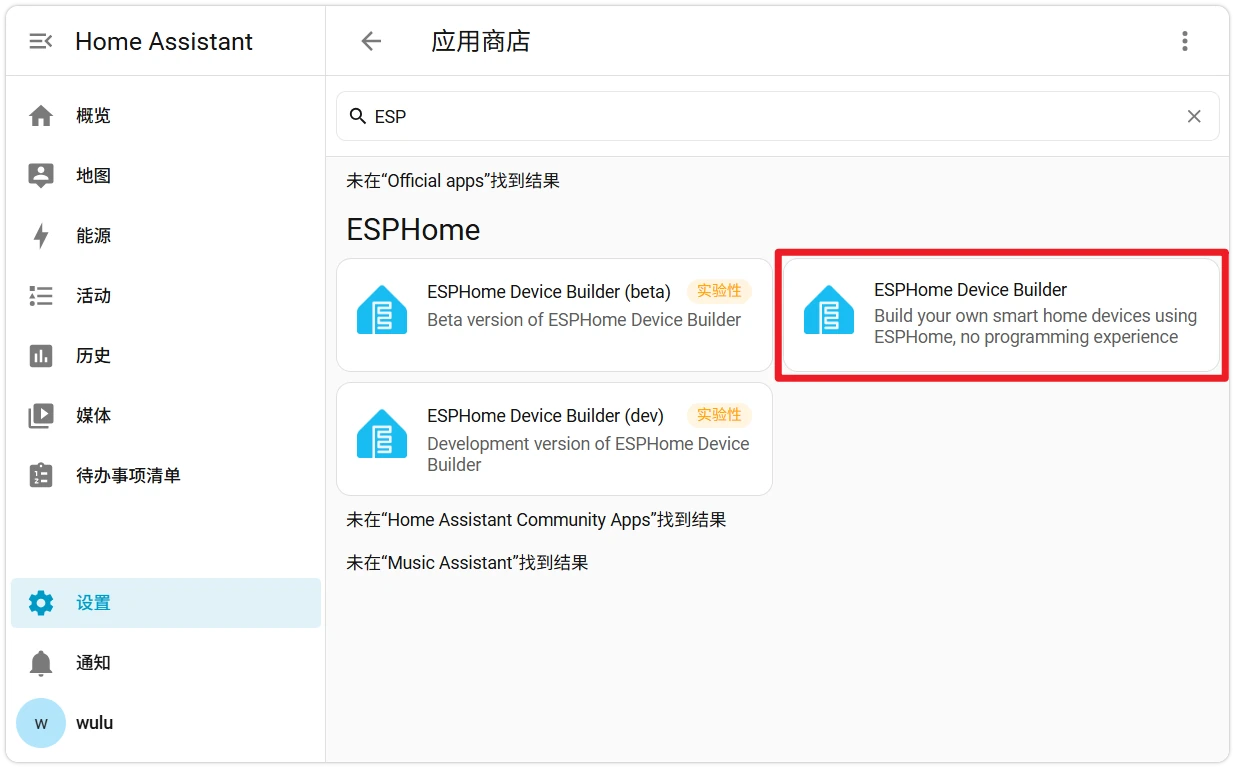Click the ESPHome section heading
The height and width of the screenshot is (768, 1235).
[x=413, y=230]
